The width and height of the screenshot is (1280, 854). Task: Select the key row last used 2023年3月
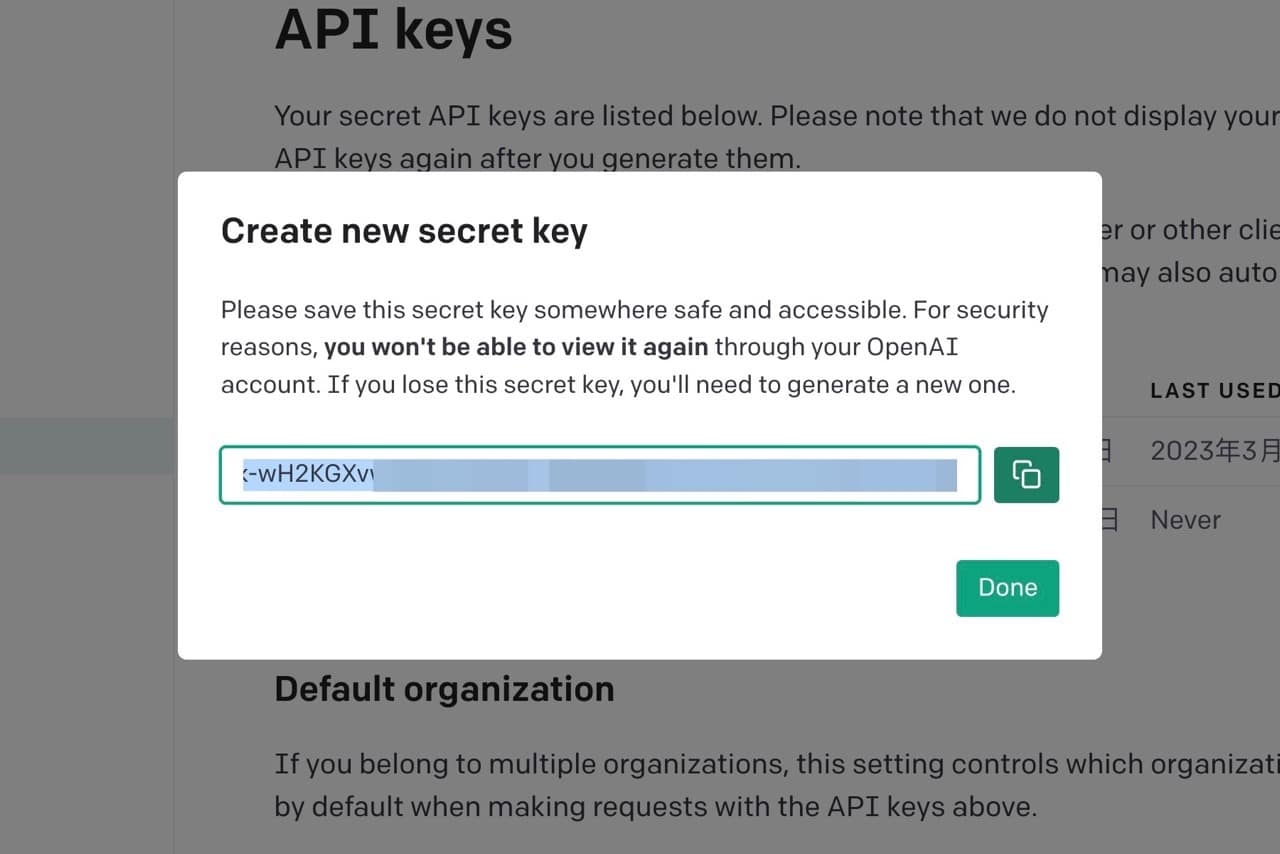(1190, 451)
